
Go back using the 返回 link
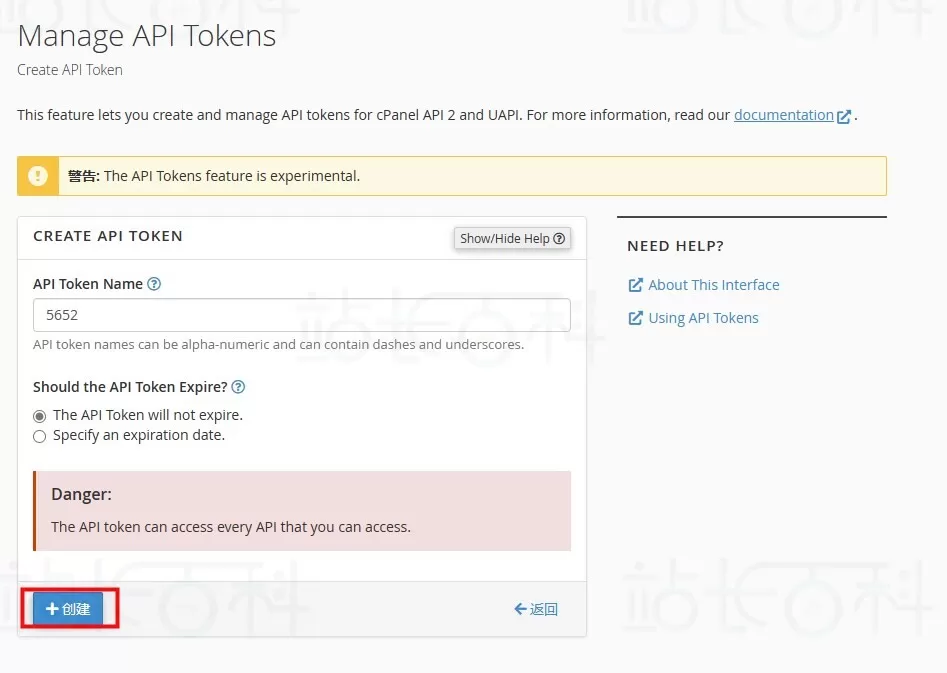[543, 609]
